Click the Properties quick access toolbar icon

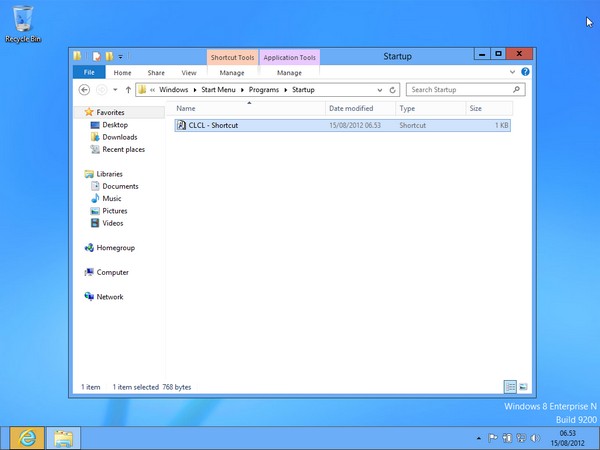click(x=97, y=57)
